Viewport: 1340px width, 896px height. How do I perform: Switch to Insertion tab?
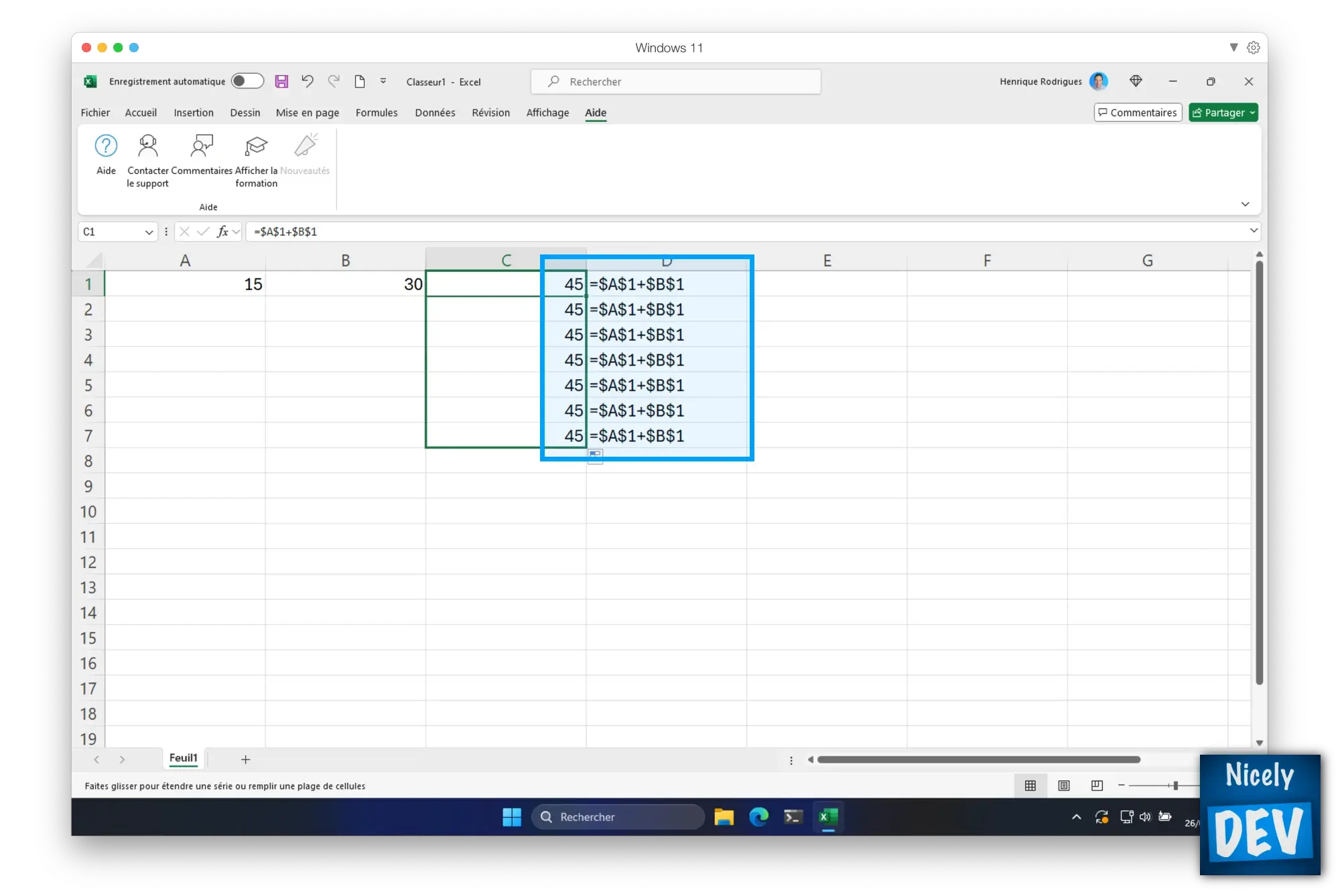click(194, 113)
